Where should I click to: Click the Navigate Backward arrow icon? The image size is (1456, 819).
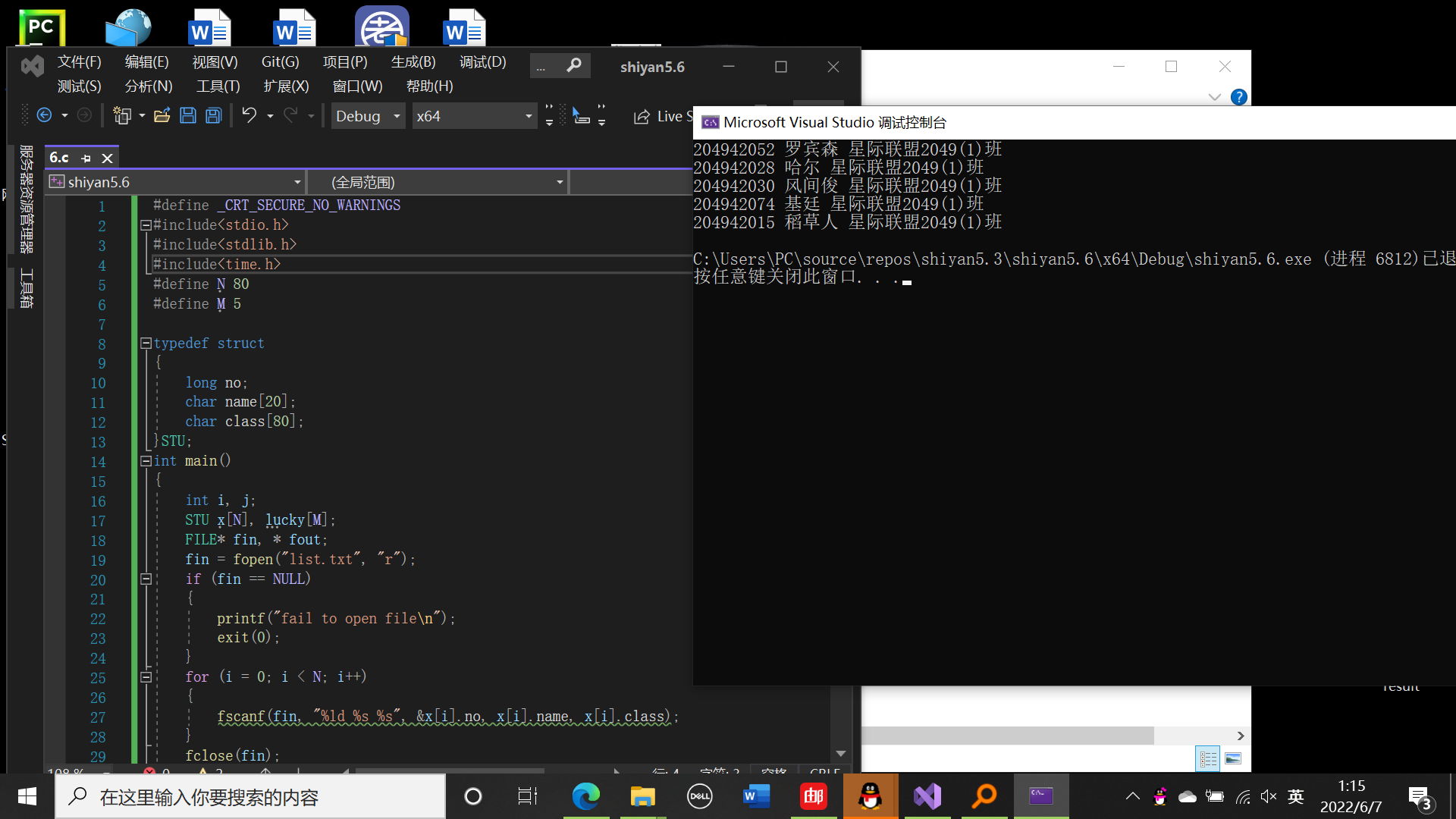click(44, 115)
